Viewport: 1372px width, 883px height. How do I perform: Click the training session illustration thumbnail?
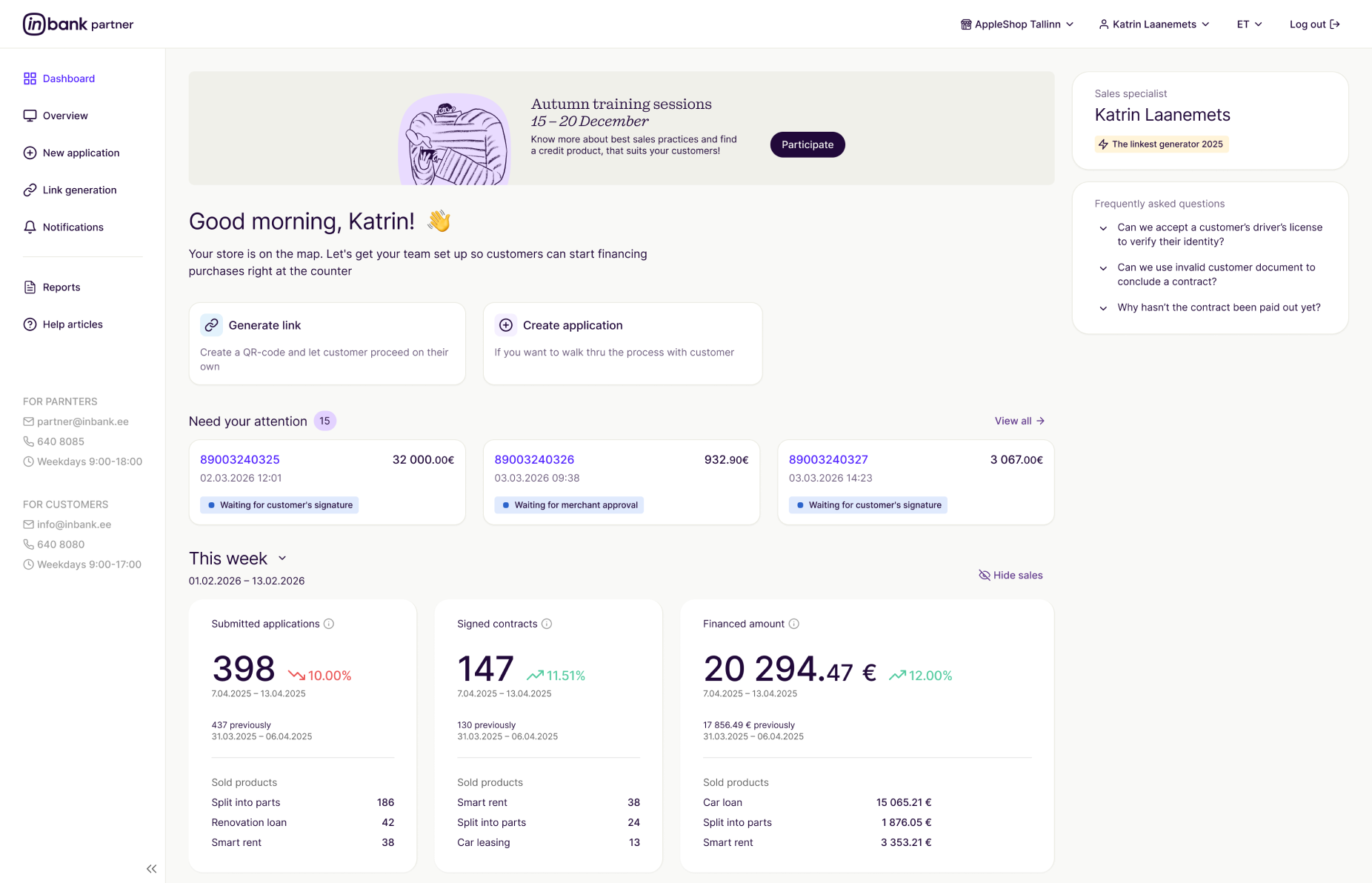tap(454, 139)
